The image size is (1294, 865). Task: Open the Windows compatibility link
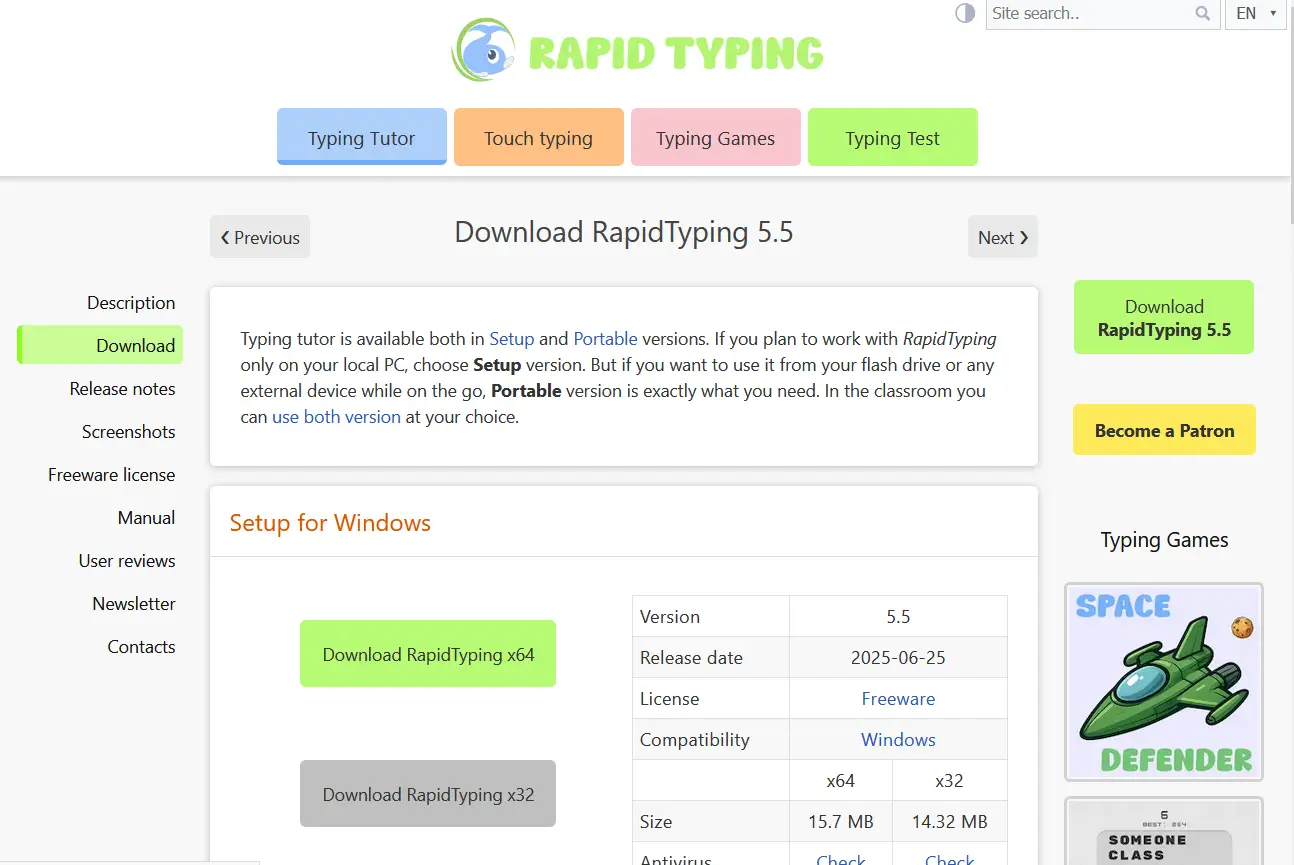click(899, 740)
